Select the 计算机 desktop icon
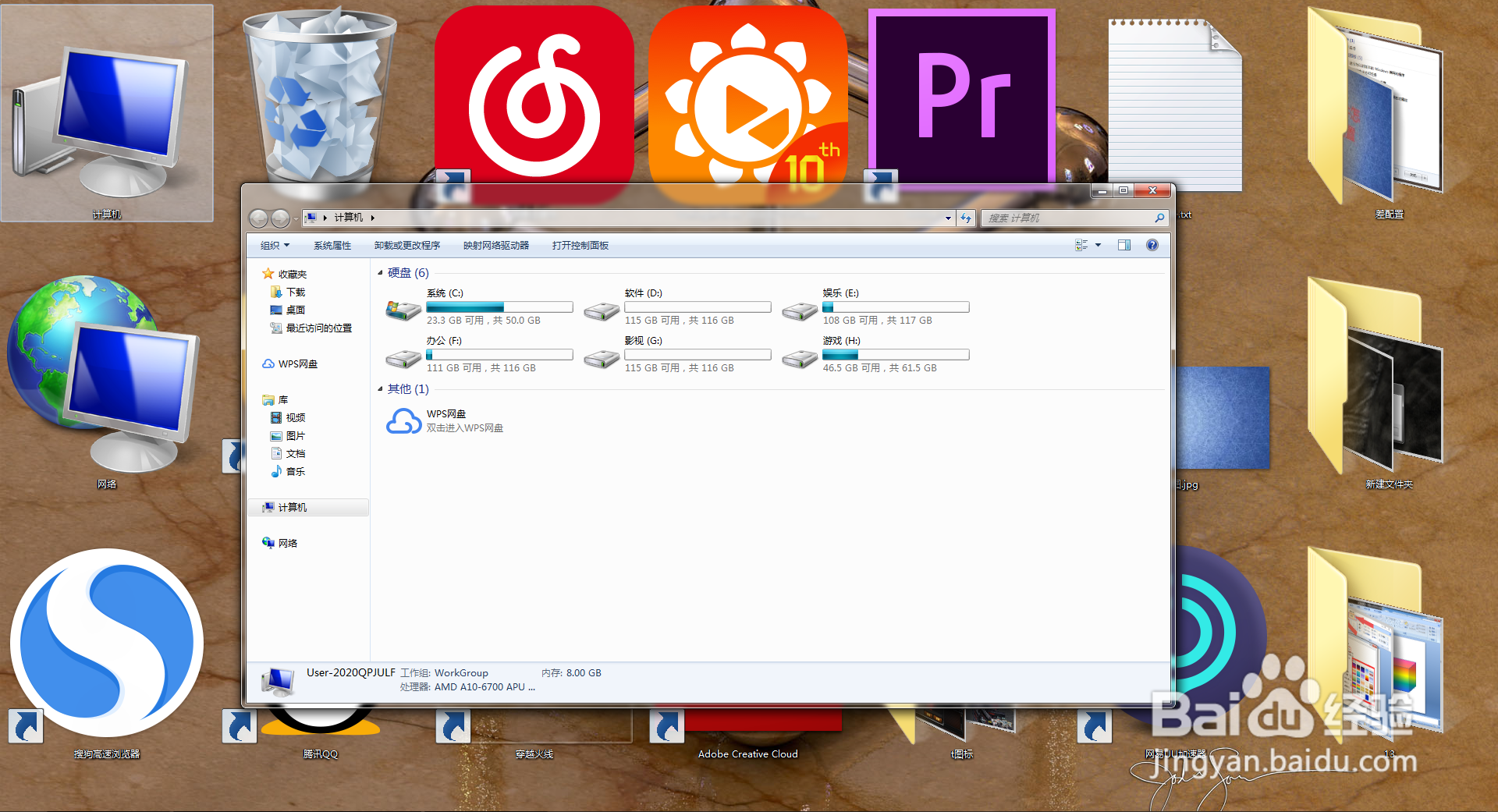Image resolution: width=1498 pixels, height=812 pixels. pos(107,113)
